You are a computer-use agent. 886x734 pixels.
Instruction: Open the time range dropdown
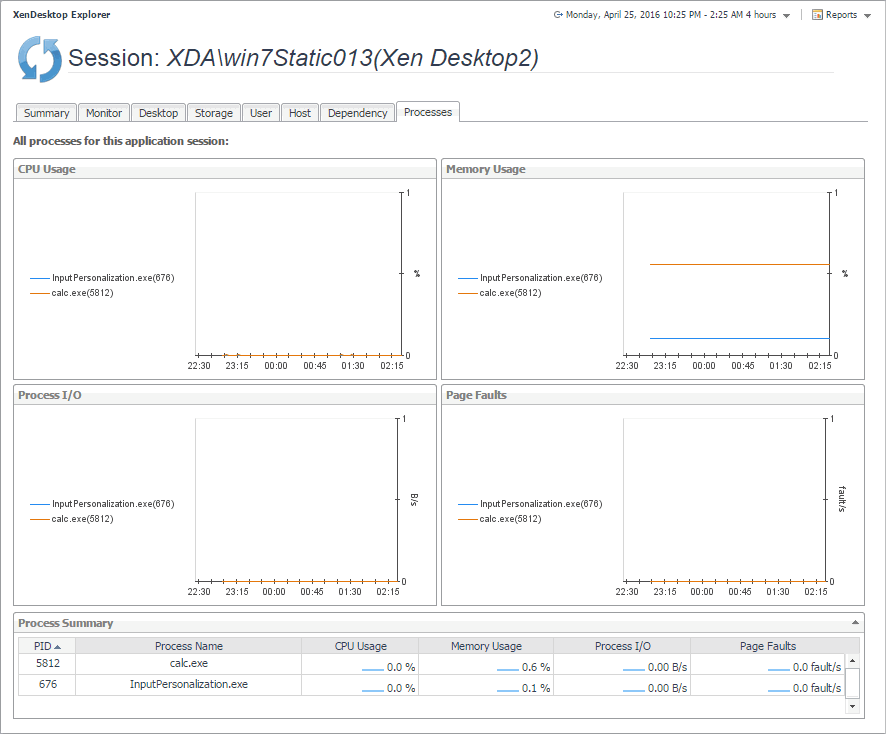(786, 16)
